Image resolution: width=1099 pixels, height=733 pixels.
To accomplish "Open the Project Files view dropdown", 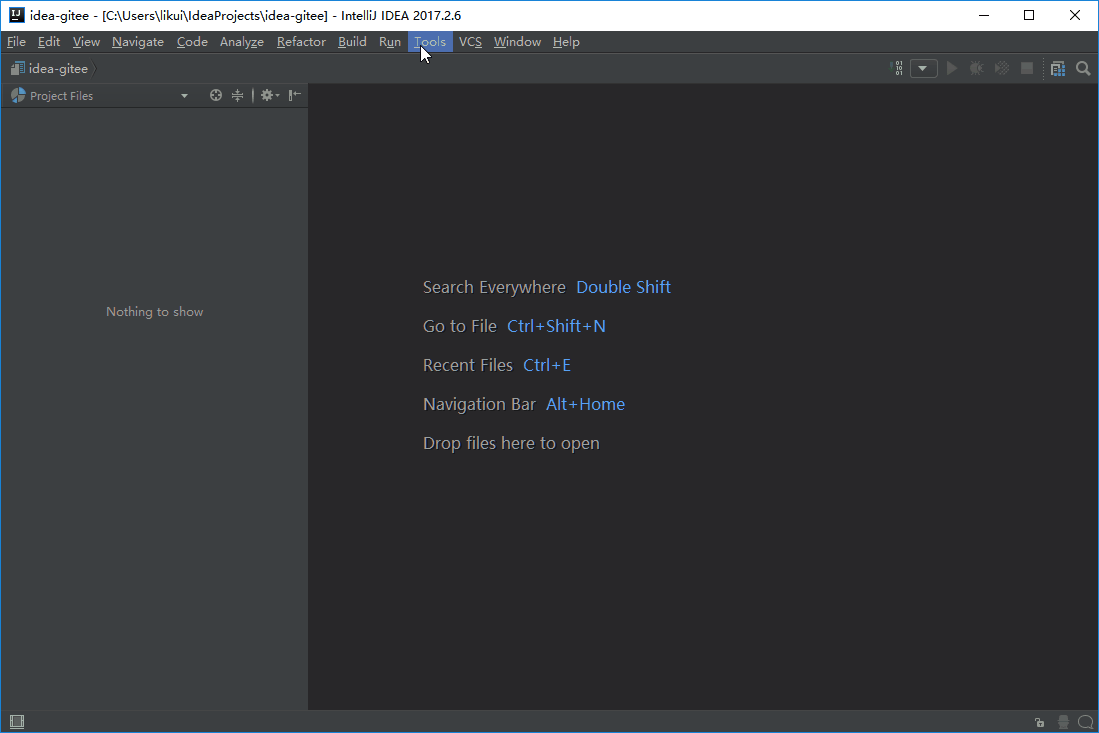I will [184, 96].
